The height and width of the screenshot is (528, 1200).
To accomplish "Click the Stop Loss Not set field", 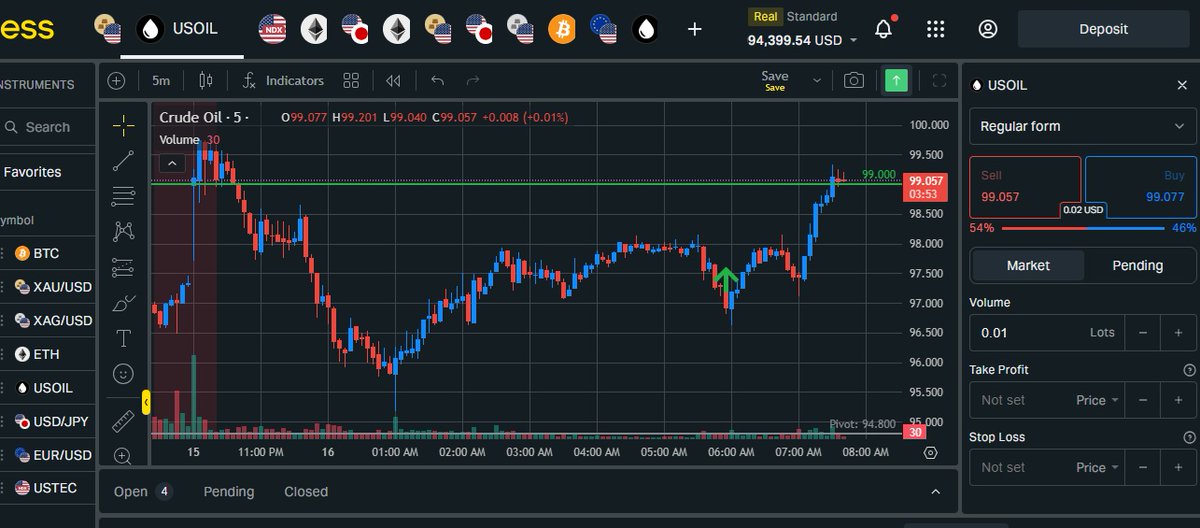I will pyautogui.click(x=1020, y=467).
